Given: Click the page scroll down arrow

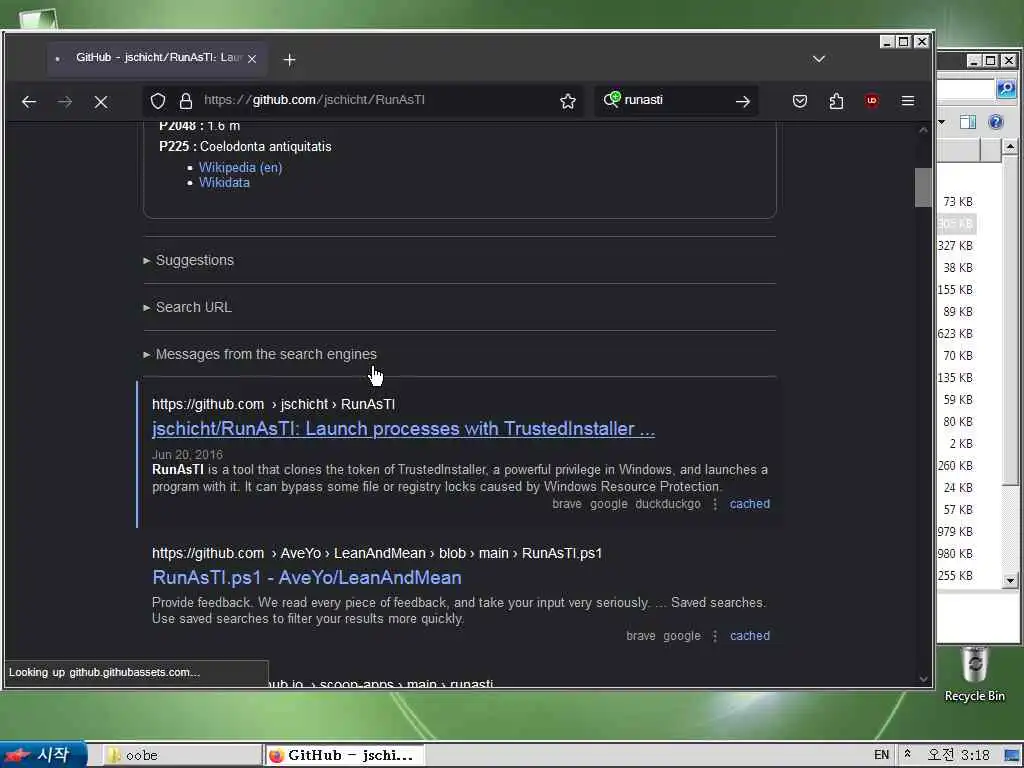Looking at the screenshot, I should [923, 679].
